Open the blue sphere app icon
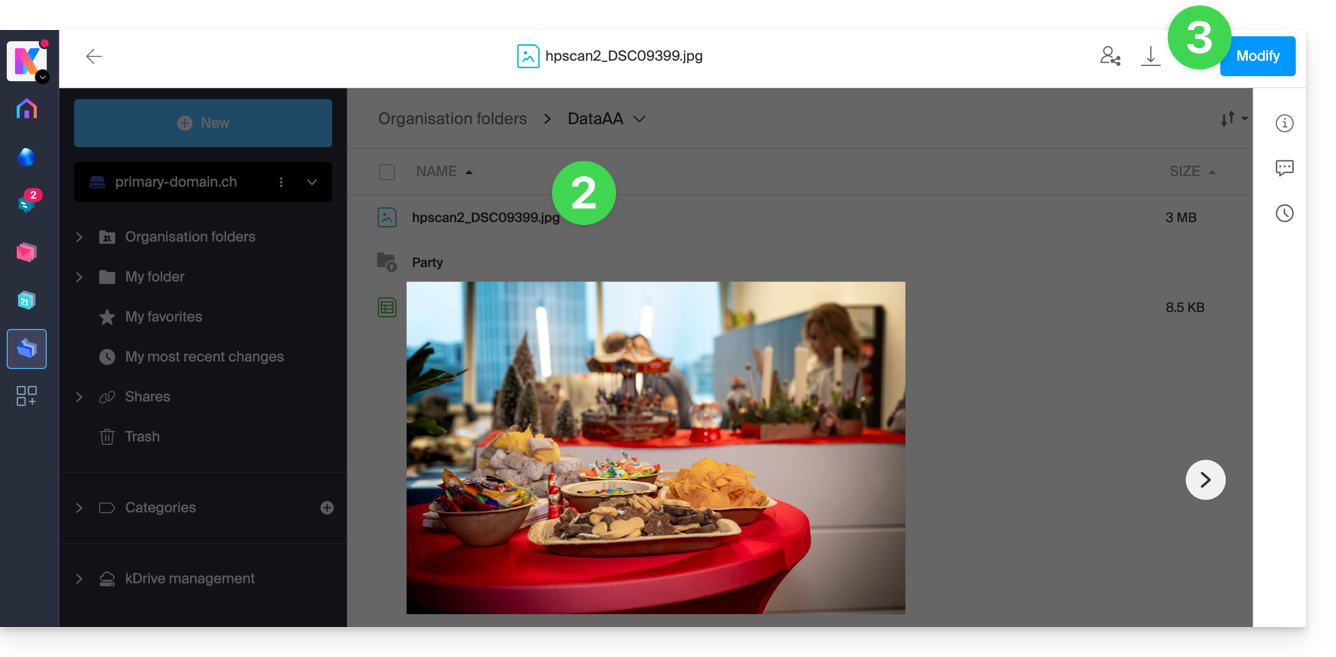The height and width of the screenshot is (657, 1336). pyautogui.click(x=27, y=157)
